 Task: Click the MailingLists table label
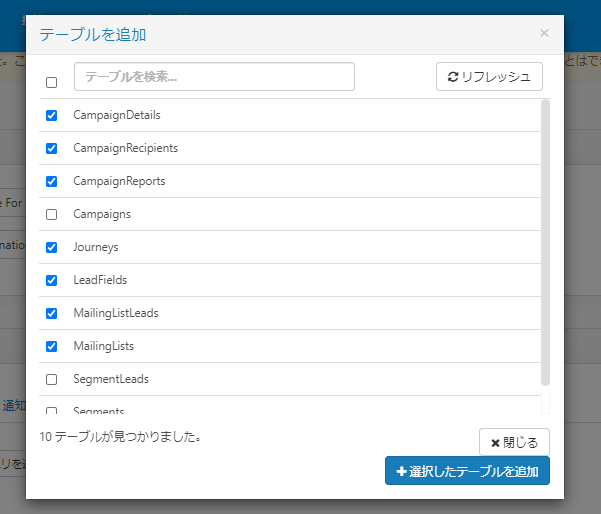tap(103, 346)
